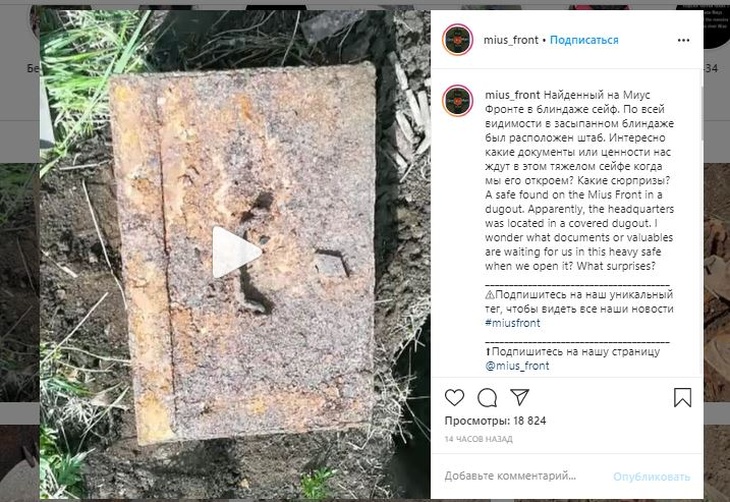Open the 14 ЧАСОВ НАЗАД timestamp
Viewport: 730px width, 502px height.
pyautogui.click(x=479, y=439)
